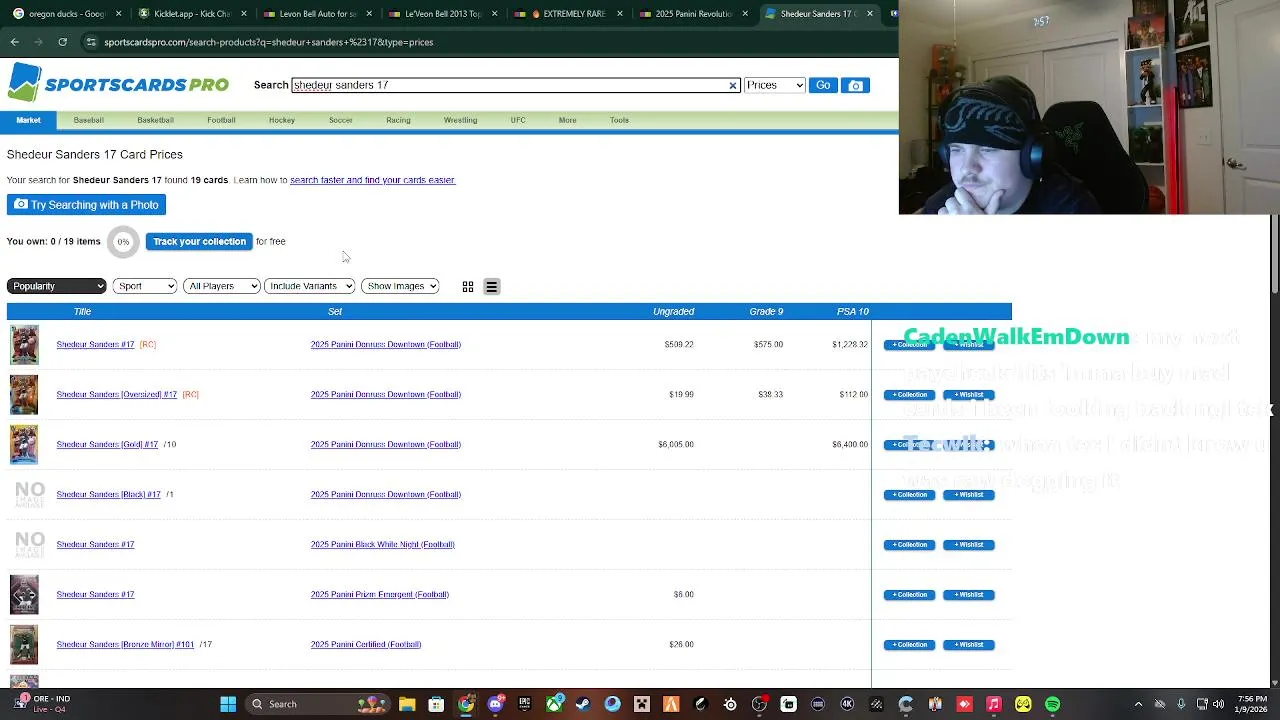1280x720 pixels.
Task: Click the Go search button
Action: (x=823, y=85)
